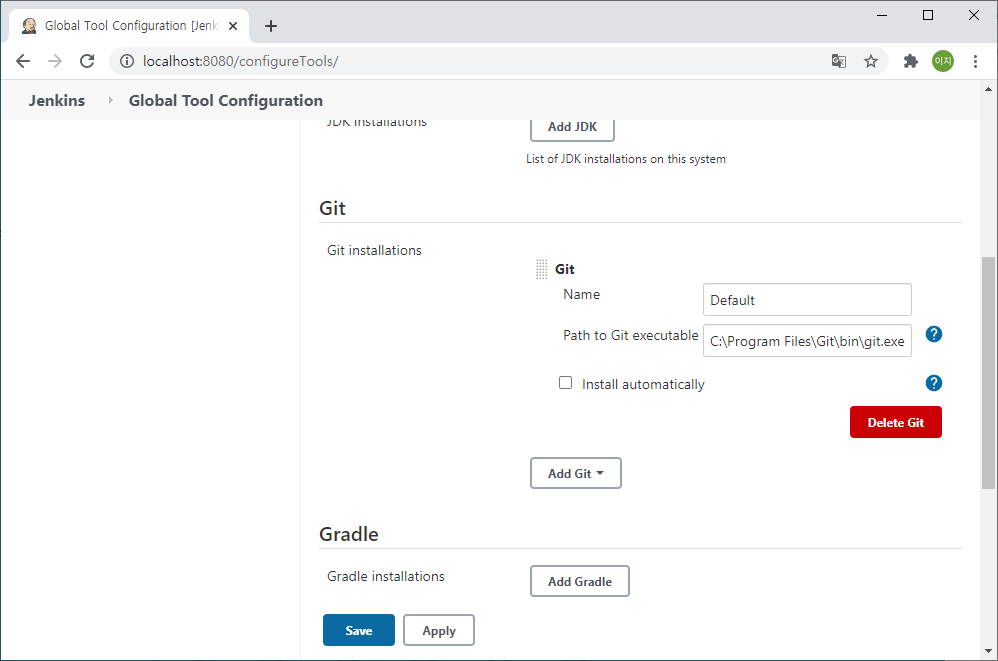Open the Jenkins breadcrumb link
This screenshot has width=998, height=661.
point(57,101)
